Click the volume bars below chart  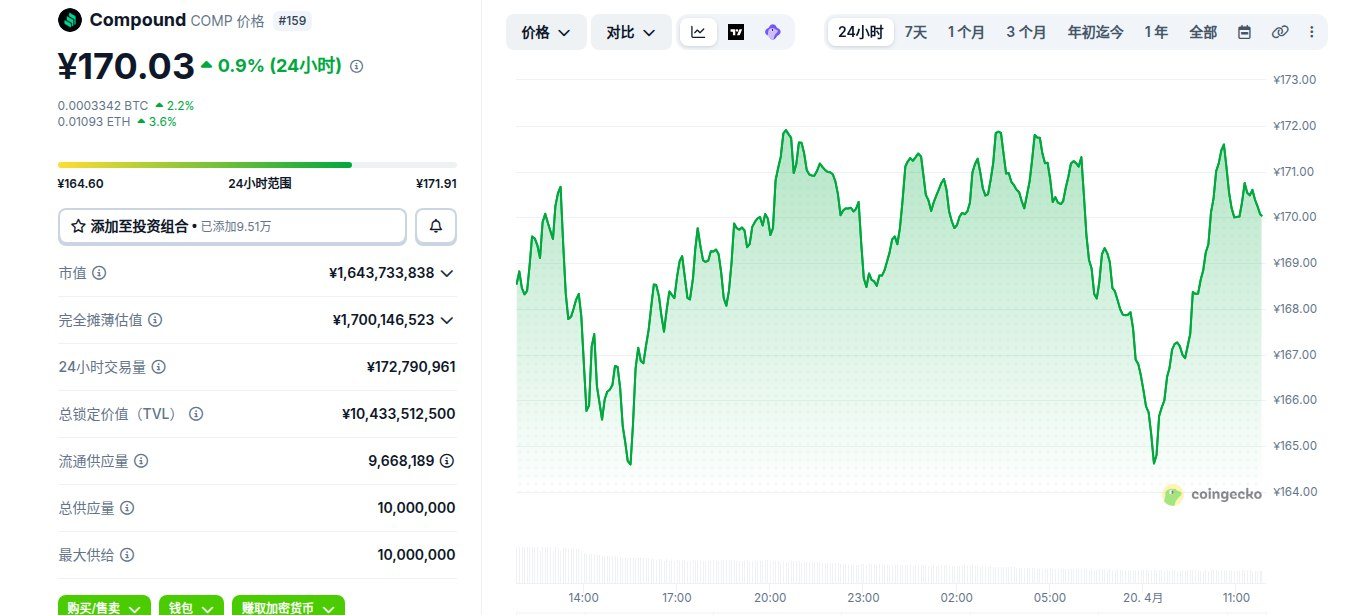[x=888, y=564]
